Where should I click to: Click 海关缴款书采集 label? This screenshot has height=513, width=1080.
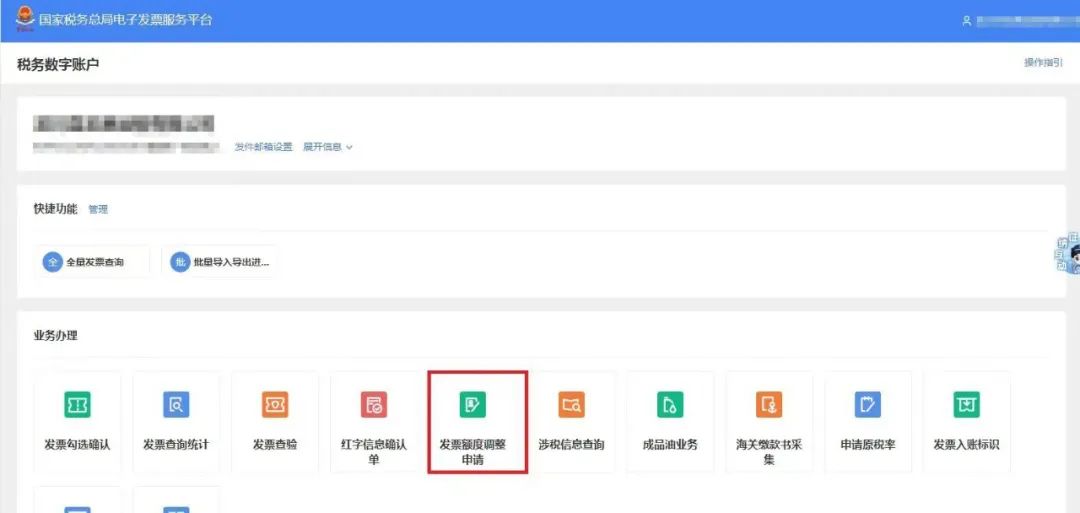[769, 452]
